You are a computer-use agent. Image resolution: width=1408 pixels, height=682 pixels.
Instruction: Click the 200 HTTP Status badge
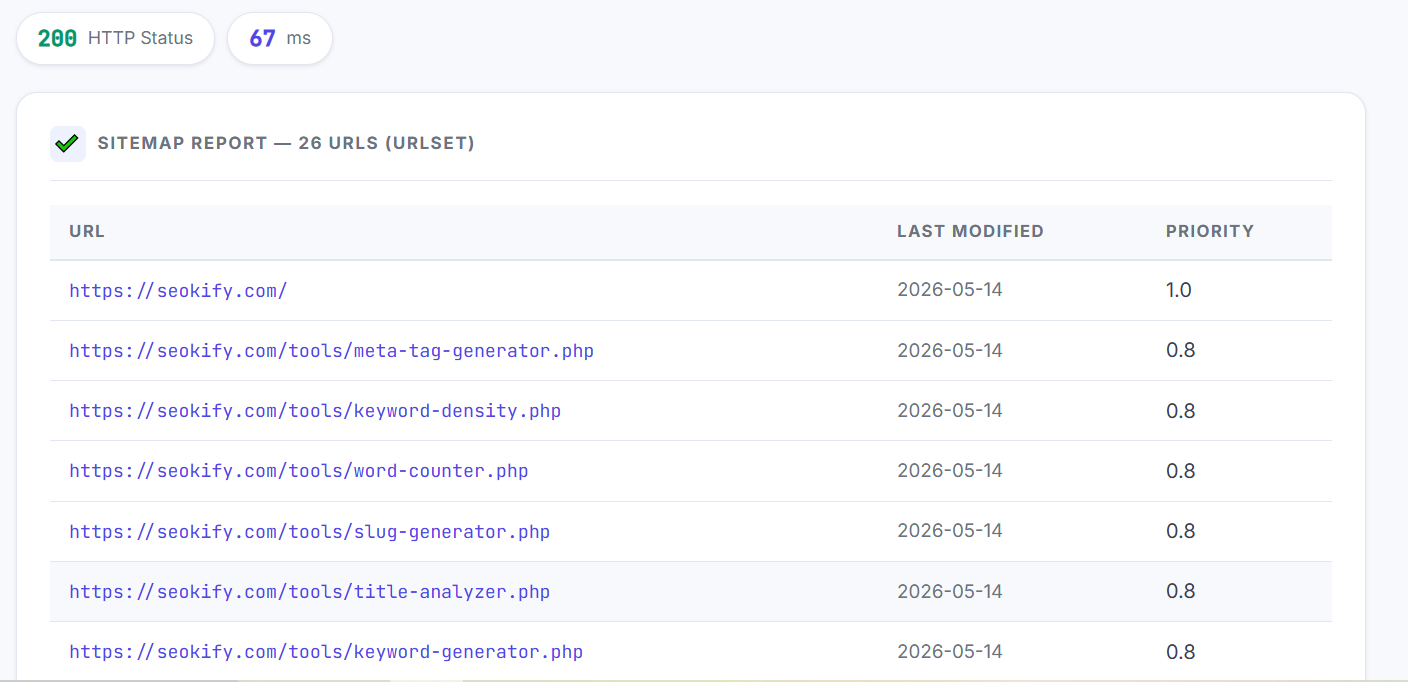coord(115,38)
